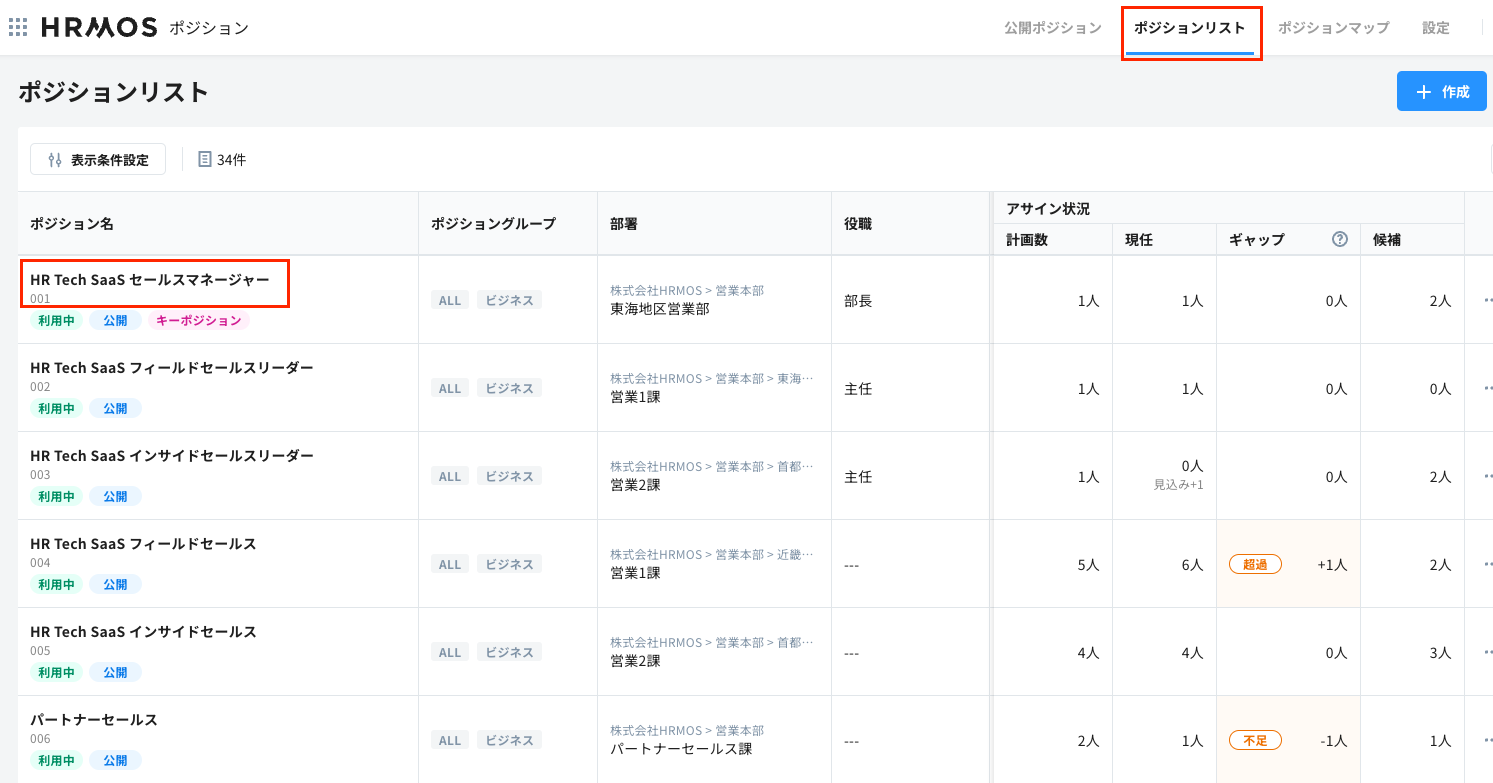This screenshot has height=783, width=1493.
Task: Click the blue 作成 button
Action: pyautogui.click(x=1441, y=92)
